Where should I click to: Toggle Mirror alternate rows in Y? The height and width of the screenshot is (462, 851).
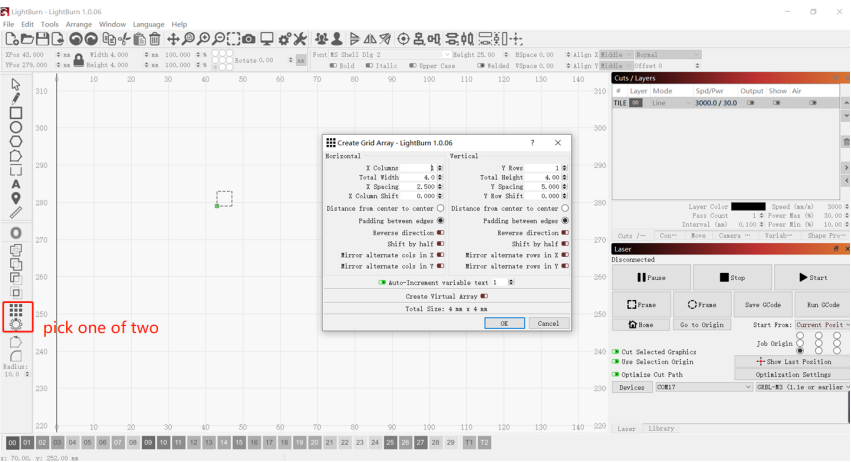pyautogui.click(x=565, y=266)
